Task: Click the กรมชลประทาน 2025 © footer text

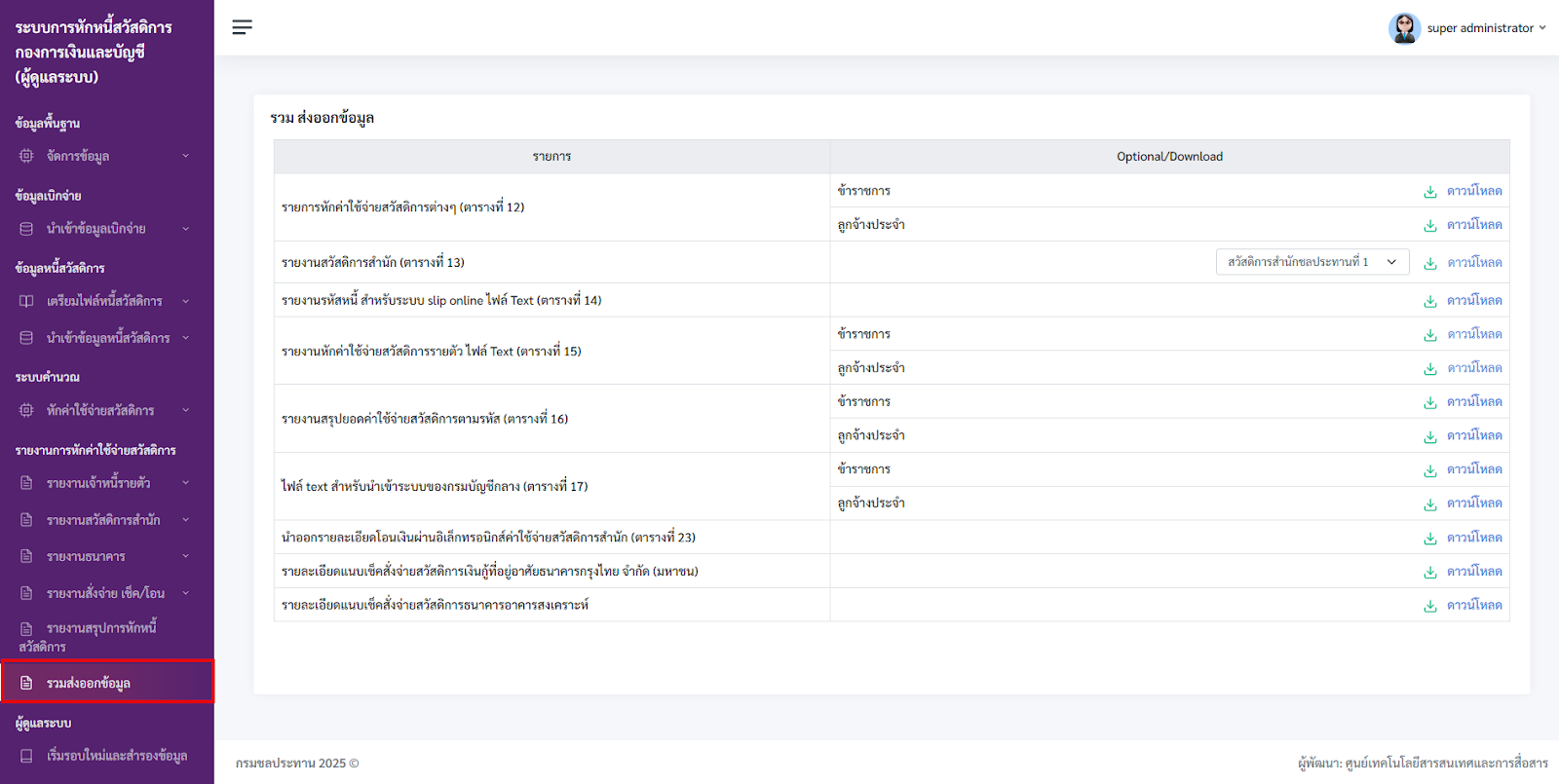Action: tap(297, 764)
